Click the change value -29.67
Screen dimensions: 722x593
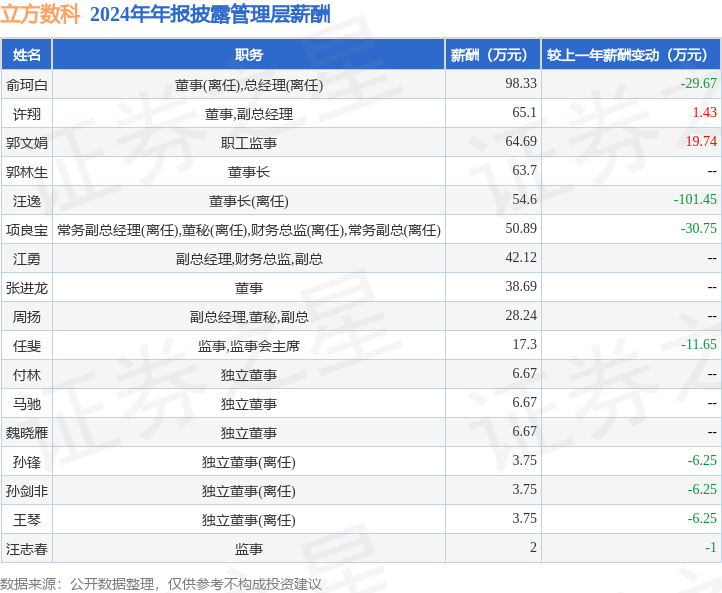click(x=699, y=83)
